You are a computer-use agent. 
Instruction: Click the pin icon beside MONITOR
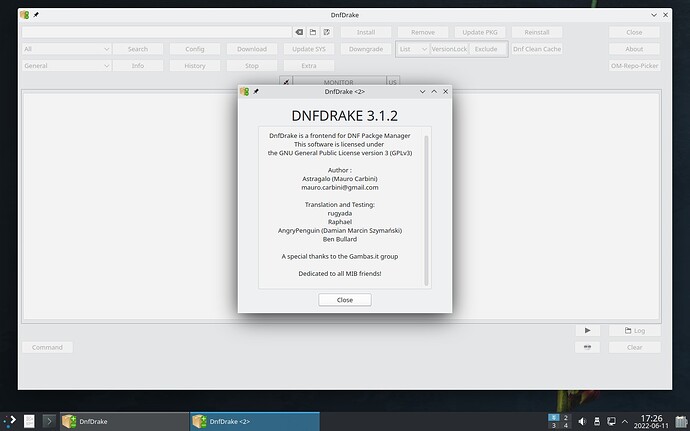click(286, 82)
